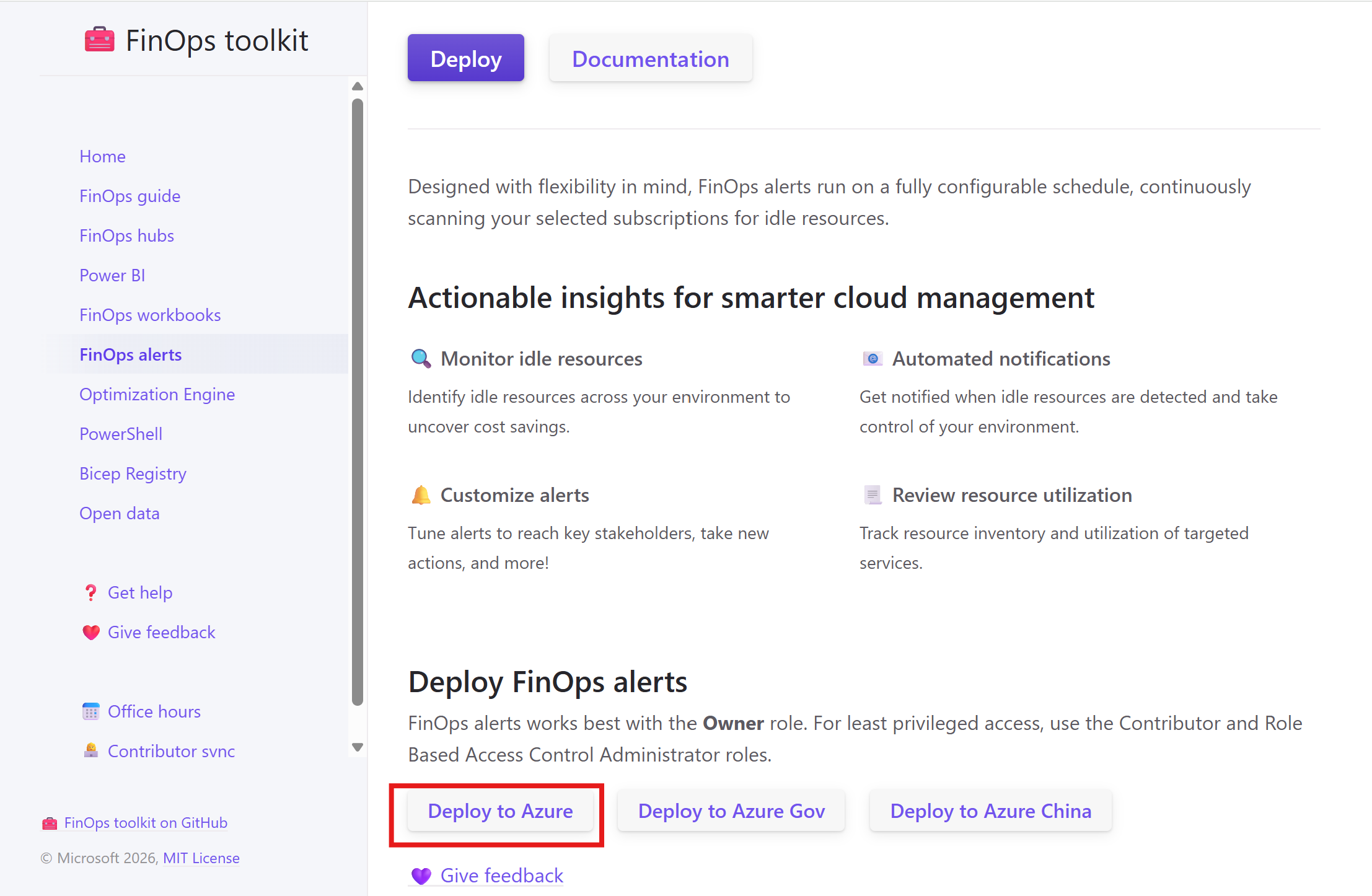Click the magnifying glass Monitor idle resources icon

click(421, 359)
